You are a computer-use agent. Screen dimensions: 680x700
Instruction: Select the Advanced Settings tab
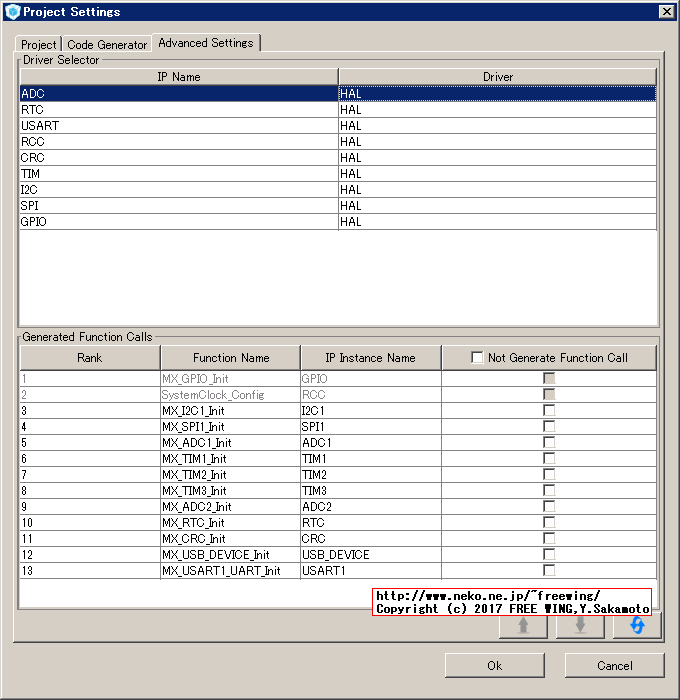pyautogui.click(x=206, y=43)
